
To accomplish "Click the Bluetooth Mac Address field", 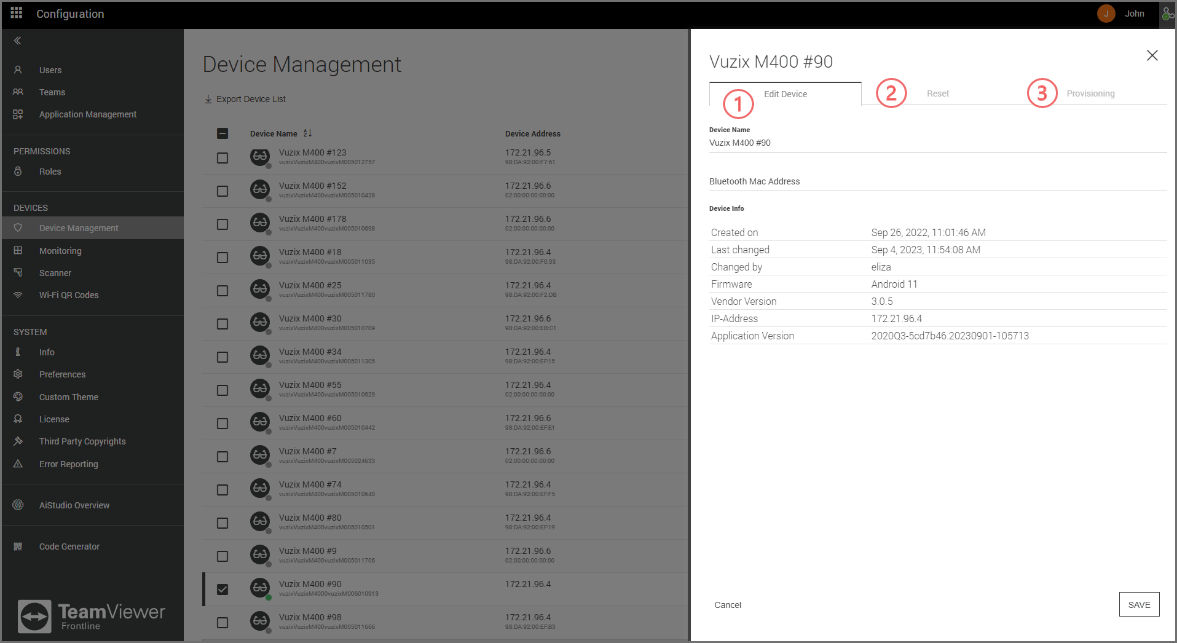I will pyautogui.click(x=938, y=181).
